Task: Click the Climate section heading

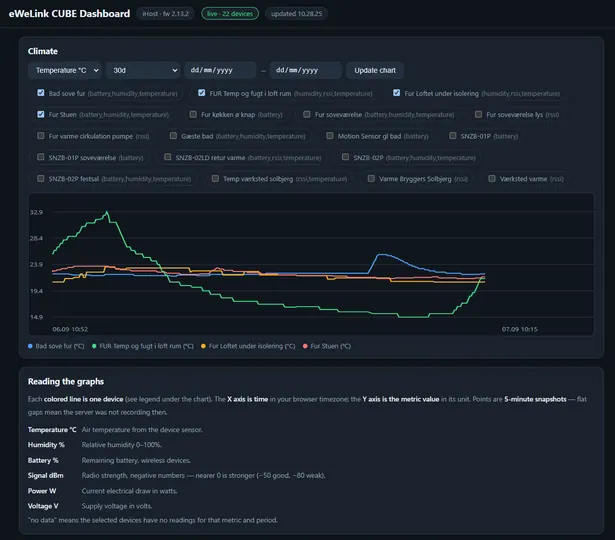Action: (x=43, y=51)
